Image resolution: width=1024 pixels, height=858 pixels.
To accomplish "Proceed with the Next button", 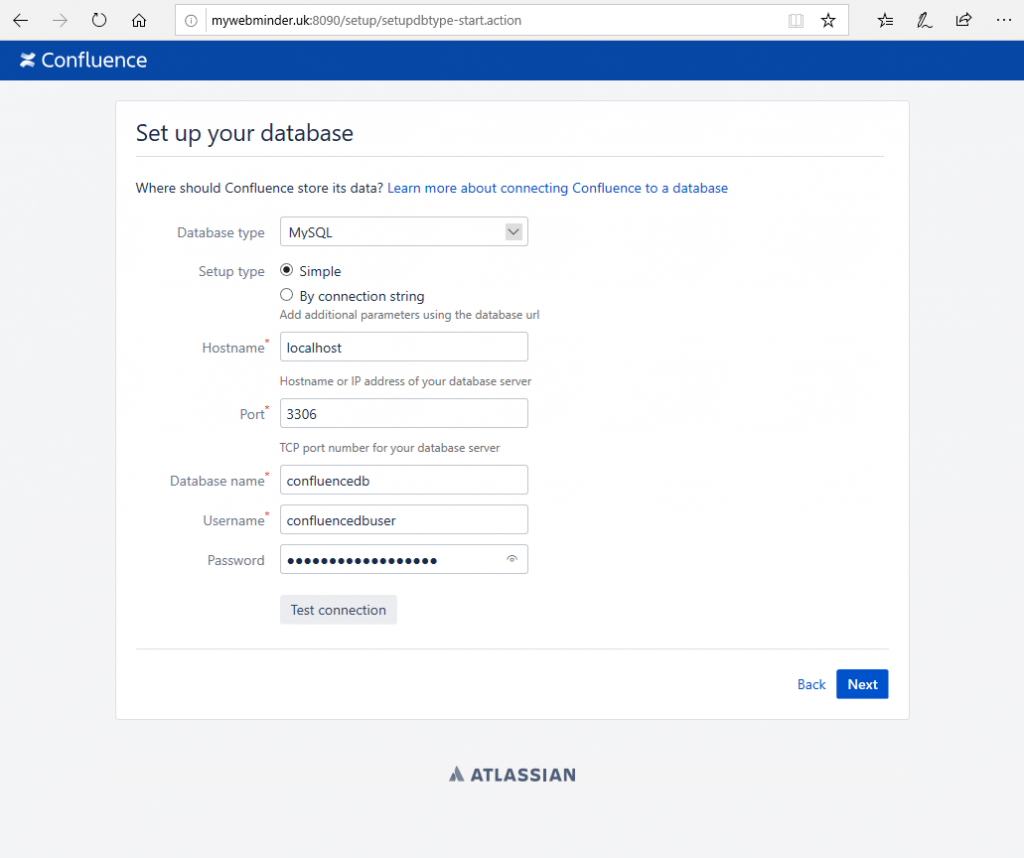I will pos(862,684).
